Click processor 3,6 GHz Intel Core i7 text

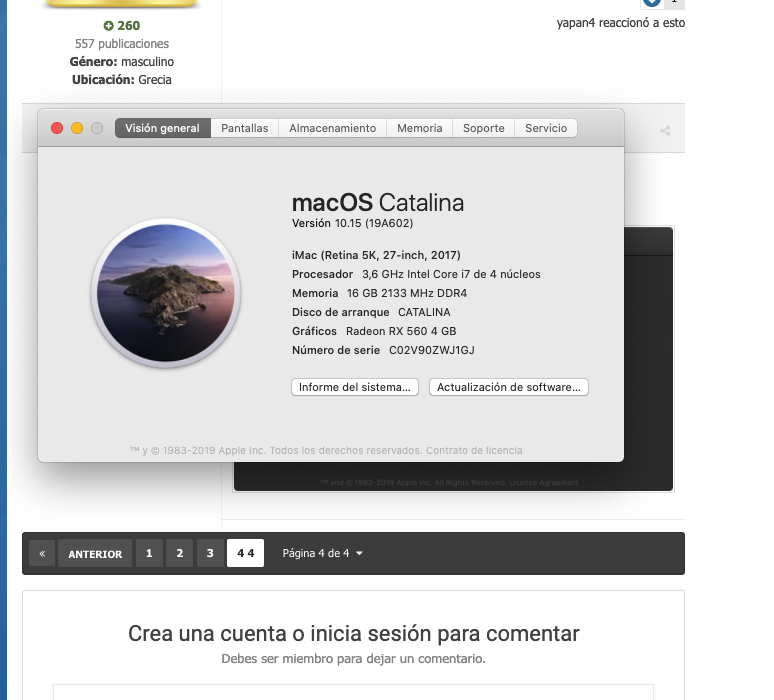pyautogui.click(x=451, y=274)
